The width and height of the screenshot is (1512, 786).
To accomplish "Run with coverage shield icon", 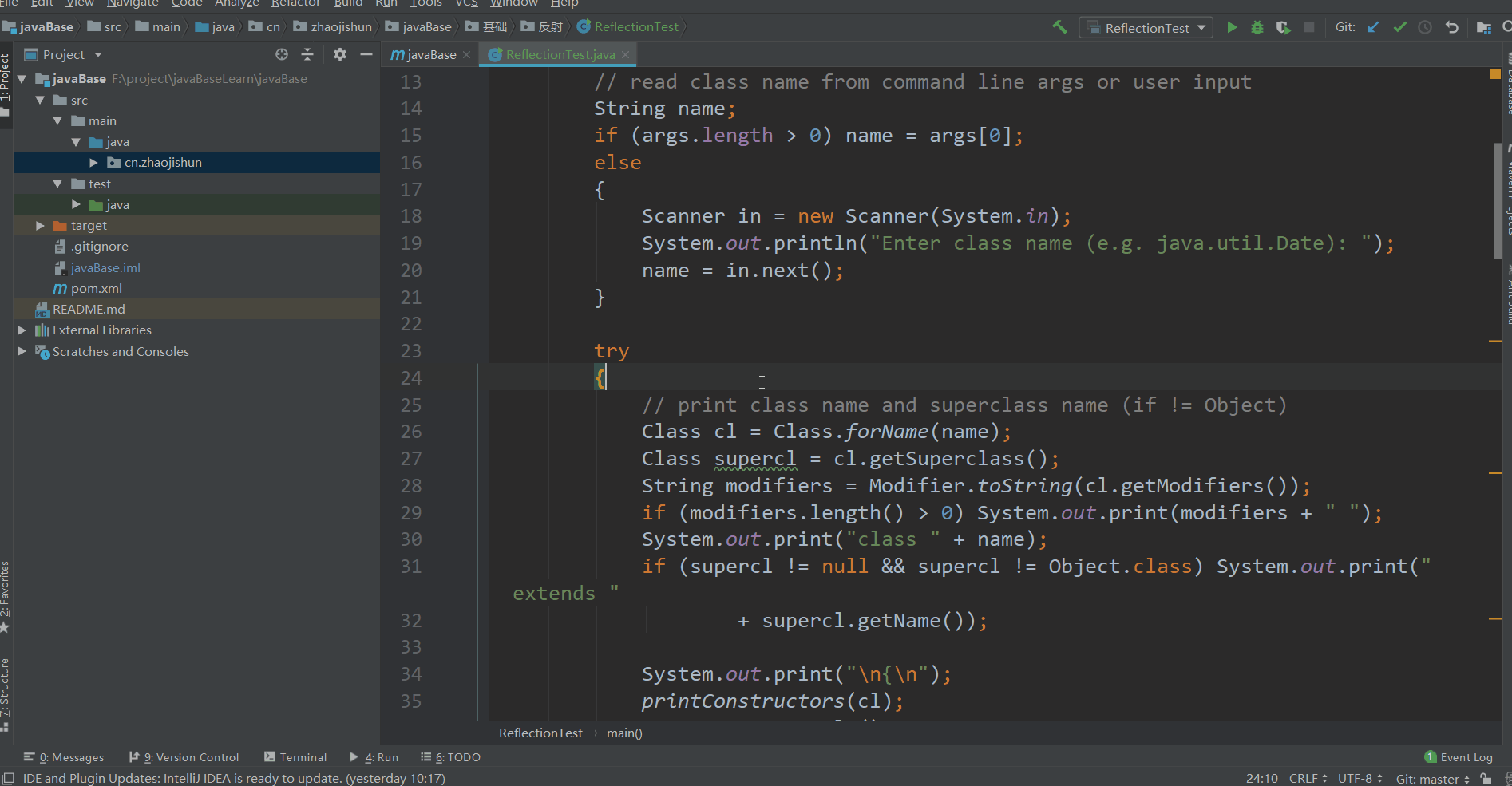I will pyautogui.click(x=1283, y=27).
